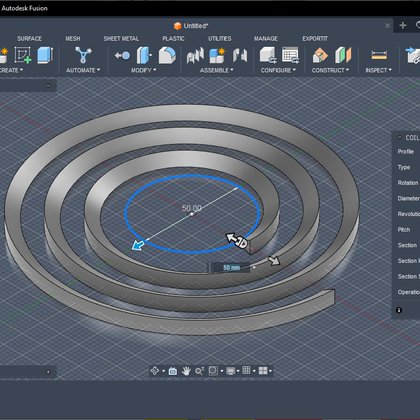Select the Press Pull tool icon
The image size is (420, 420).
tap(122, 55)
